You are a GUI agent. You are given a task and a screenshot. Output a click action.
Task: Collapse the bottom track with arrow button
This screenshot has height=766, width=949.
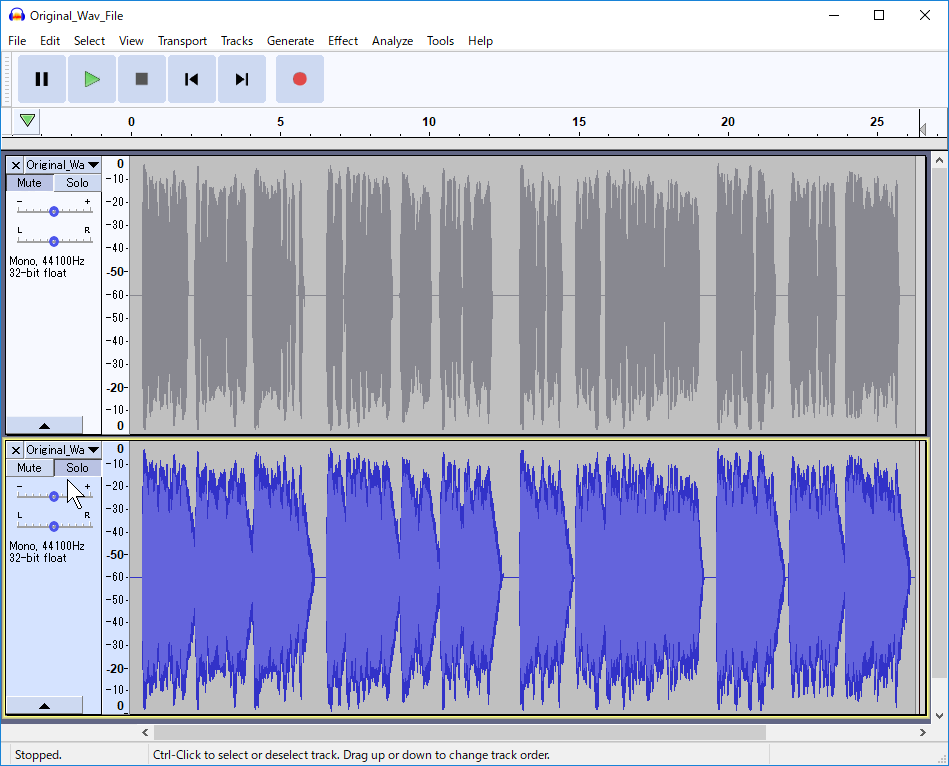[x=44, y=705]
